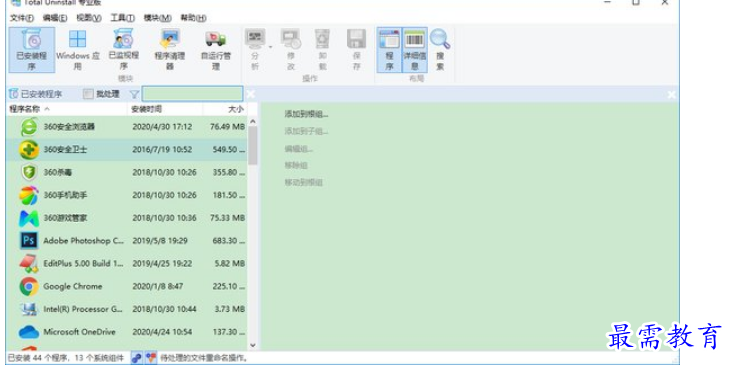This screenshot has width=730, height=368.
Task: Click the size 75.33 MB
Action: coord(227,218)
